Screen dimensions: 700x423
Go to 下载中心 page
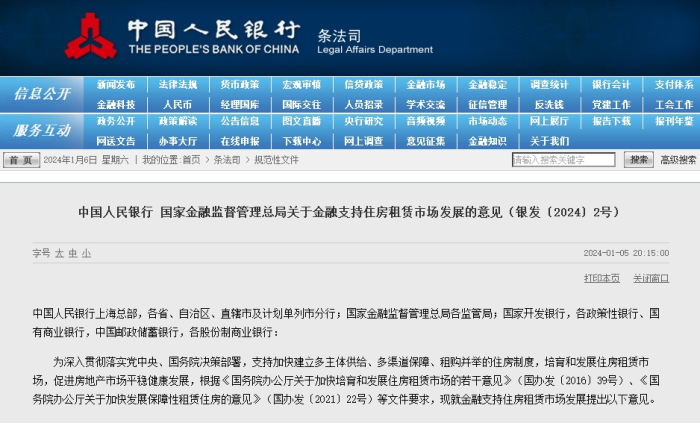[x=302, y=141]
